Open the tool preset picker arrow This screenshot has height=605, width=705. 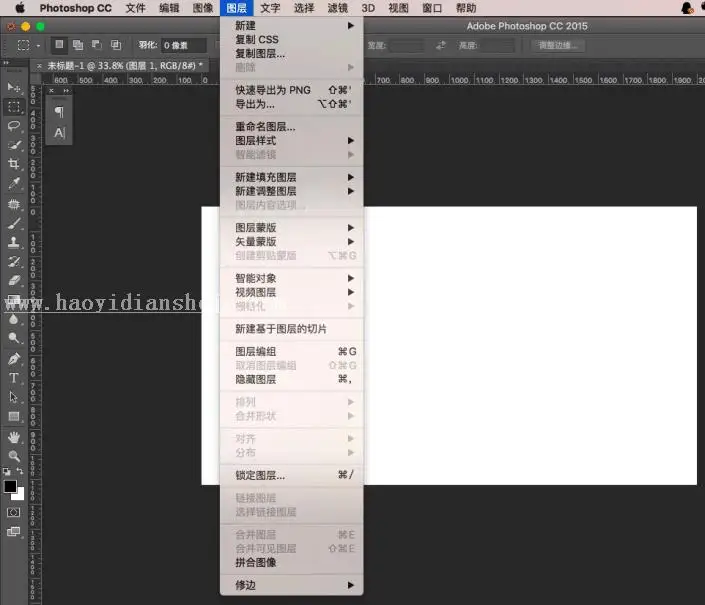tap(38, 45)
